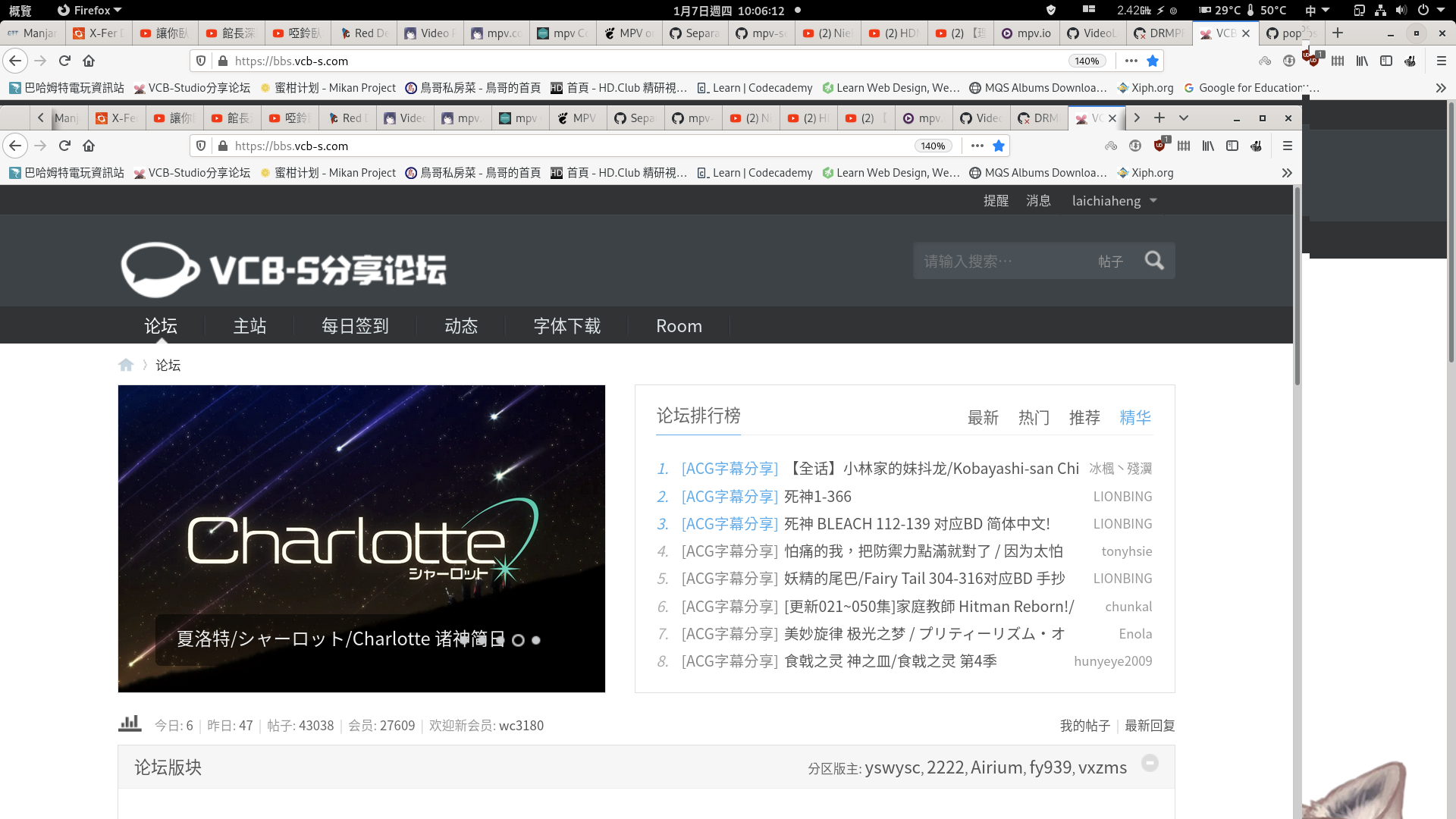1456x819 pixels.
Task: Open 我的帖子 link
Action: (x=1085, y=726)
